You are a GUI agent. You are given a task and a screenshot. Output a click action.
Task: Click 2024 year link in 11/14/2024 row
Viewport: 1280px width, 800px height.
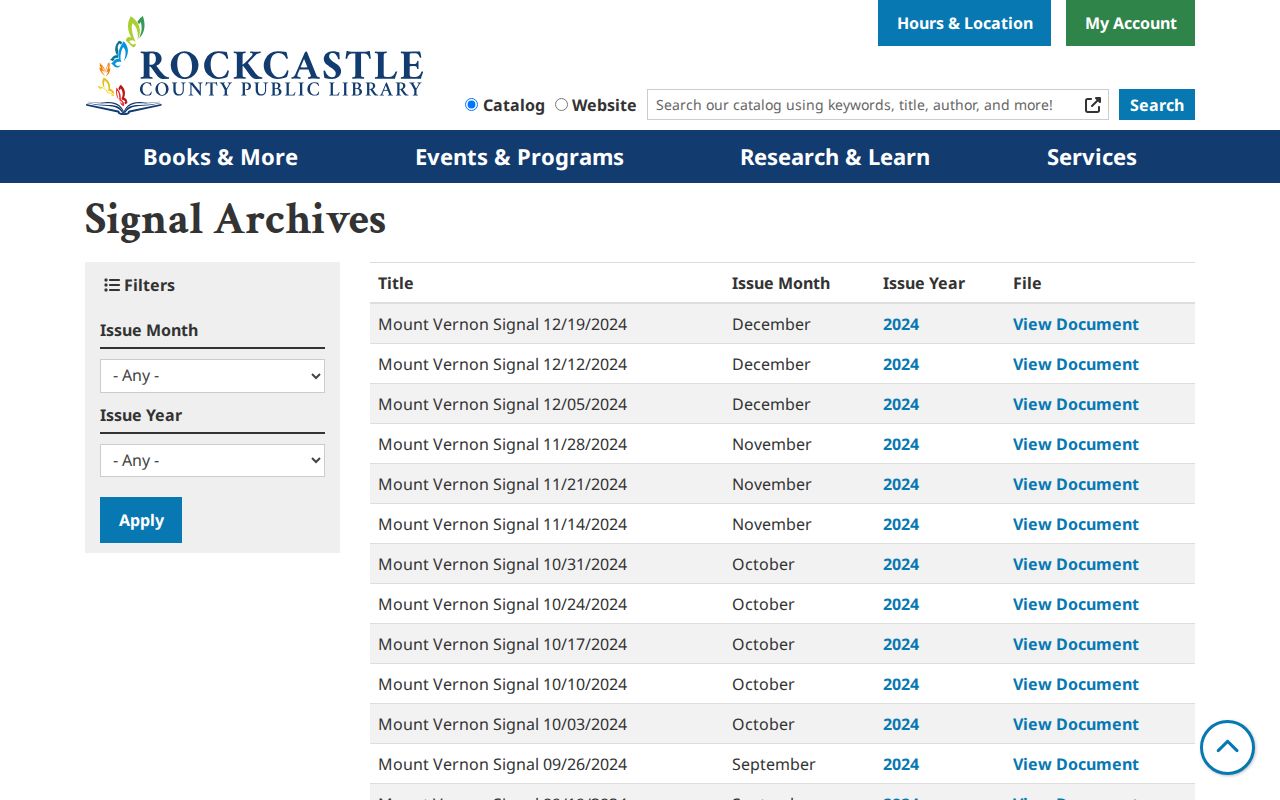coord(901,524)
